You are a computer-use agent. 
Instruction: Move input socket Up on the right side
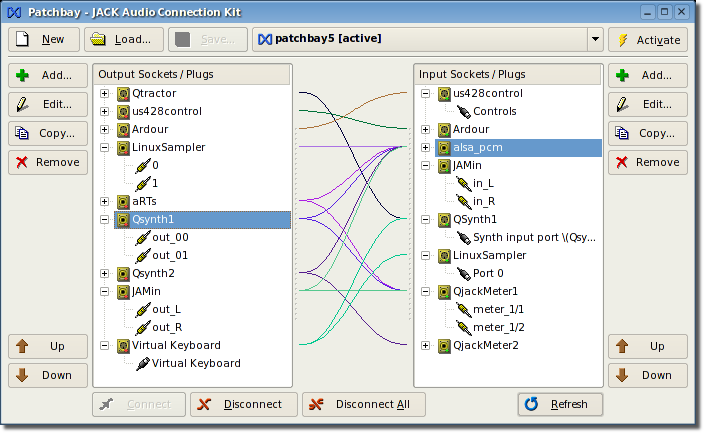(648, 346)
